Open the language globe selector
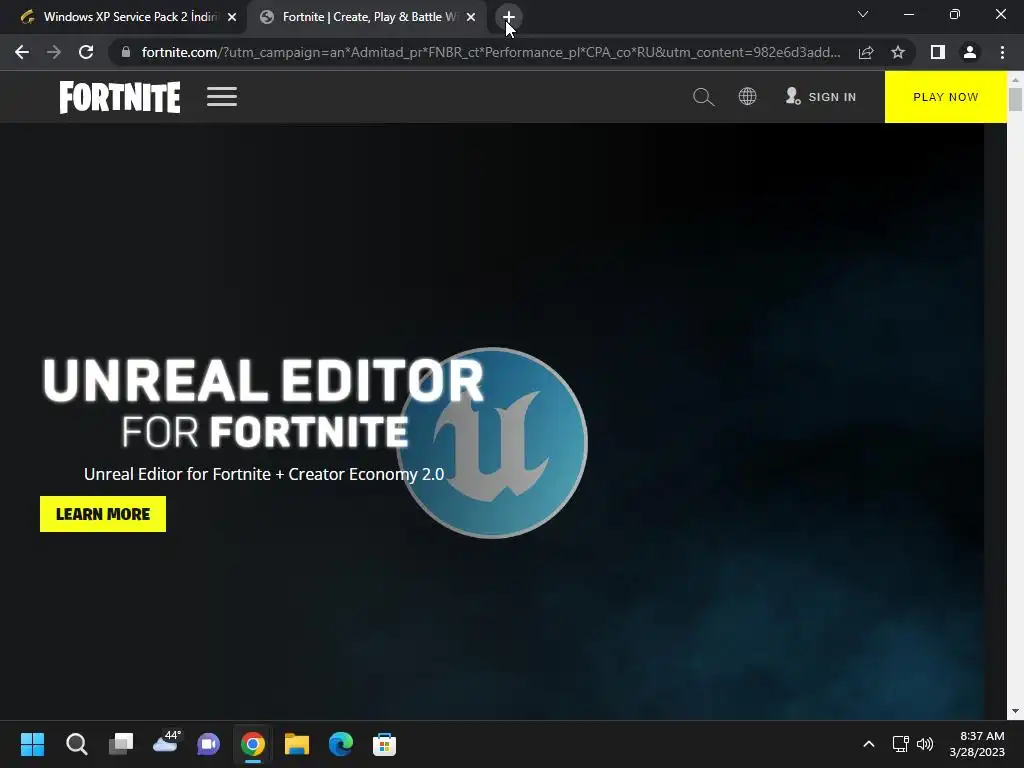Screen dimensions: 1024x768 747,97
